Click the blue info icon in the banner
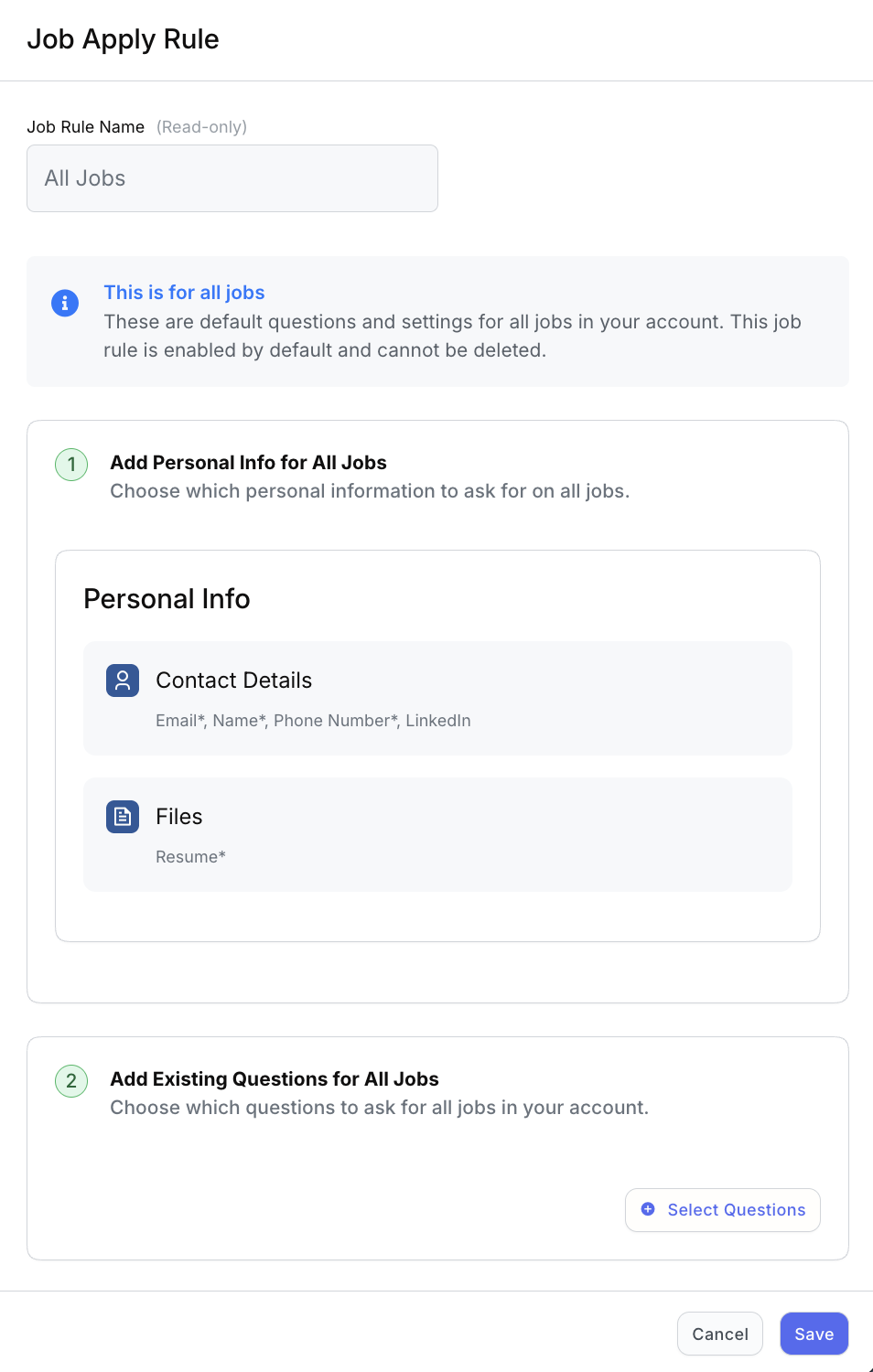The height and width of the screenshot is (1372, 873). pyautogui.click(x=65, y=303)
